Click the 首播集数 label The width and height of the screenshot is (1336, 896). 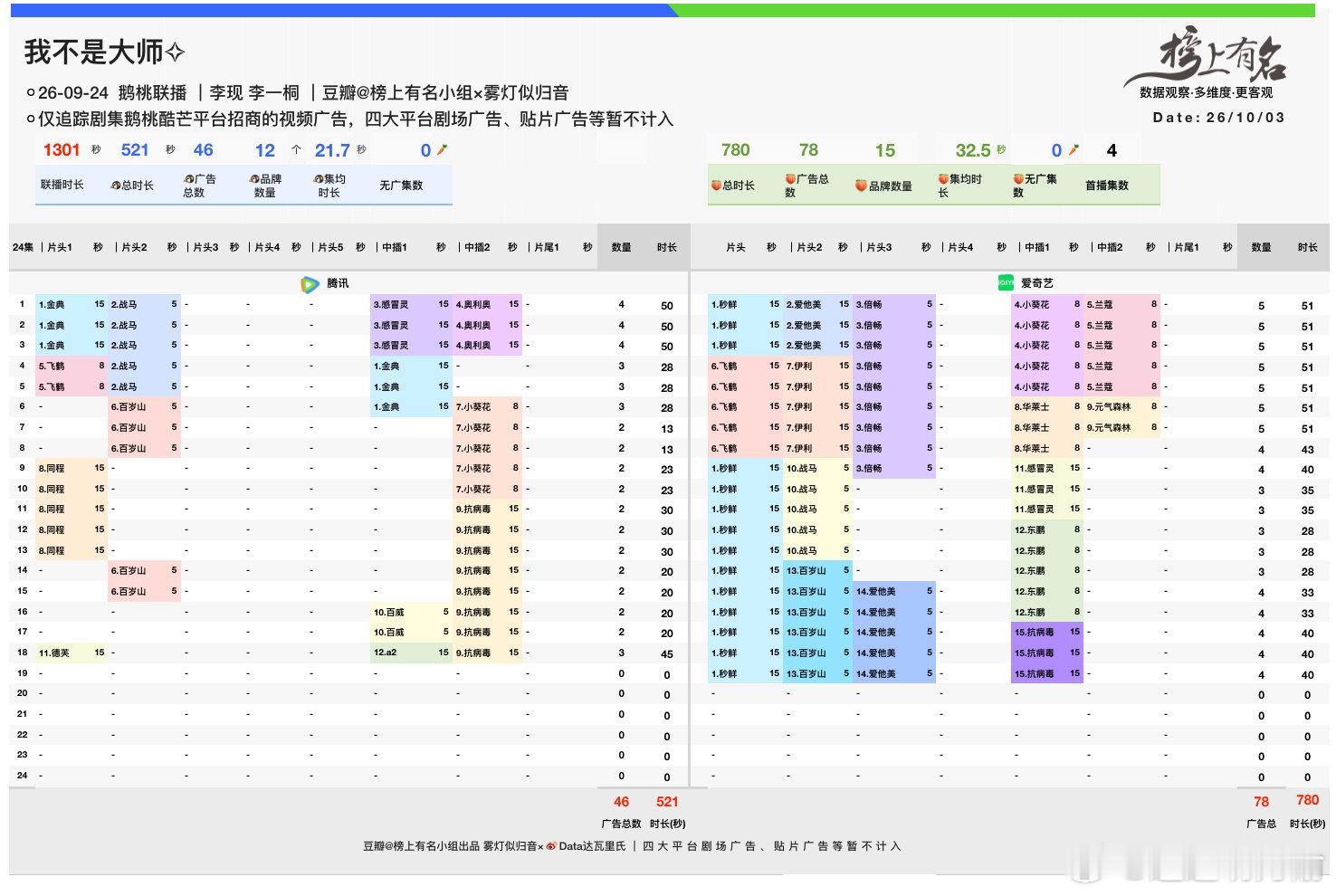[1107, 186]
